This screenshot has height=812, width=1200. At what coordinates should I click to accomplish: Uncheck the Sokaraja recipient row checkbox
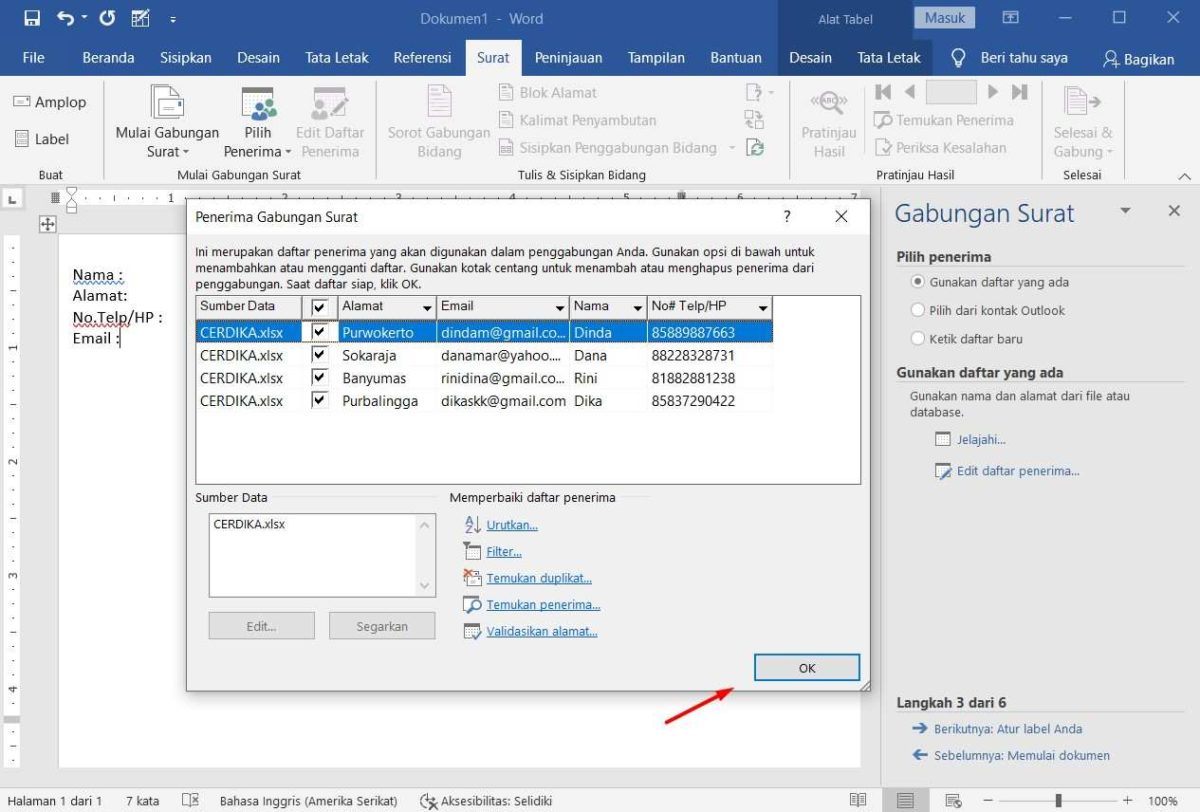320,354
